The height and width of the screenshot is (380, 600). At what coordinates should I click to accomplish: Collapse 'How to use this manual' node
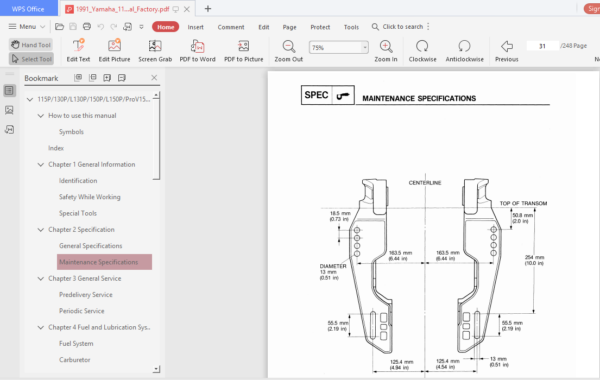[41, 116]
